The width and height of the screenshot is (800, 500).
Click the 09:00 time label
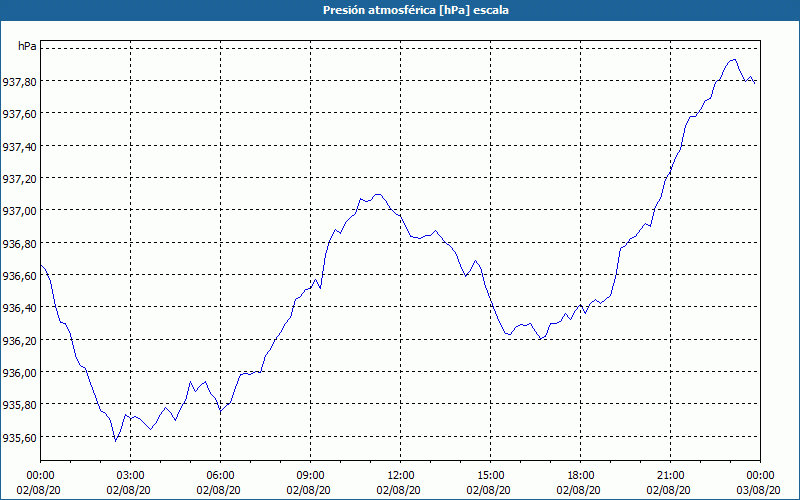click(x=310, y=475)
